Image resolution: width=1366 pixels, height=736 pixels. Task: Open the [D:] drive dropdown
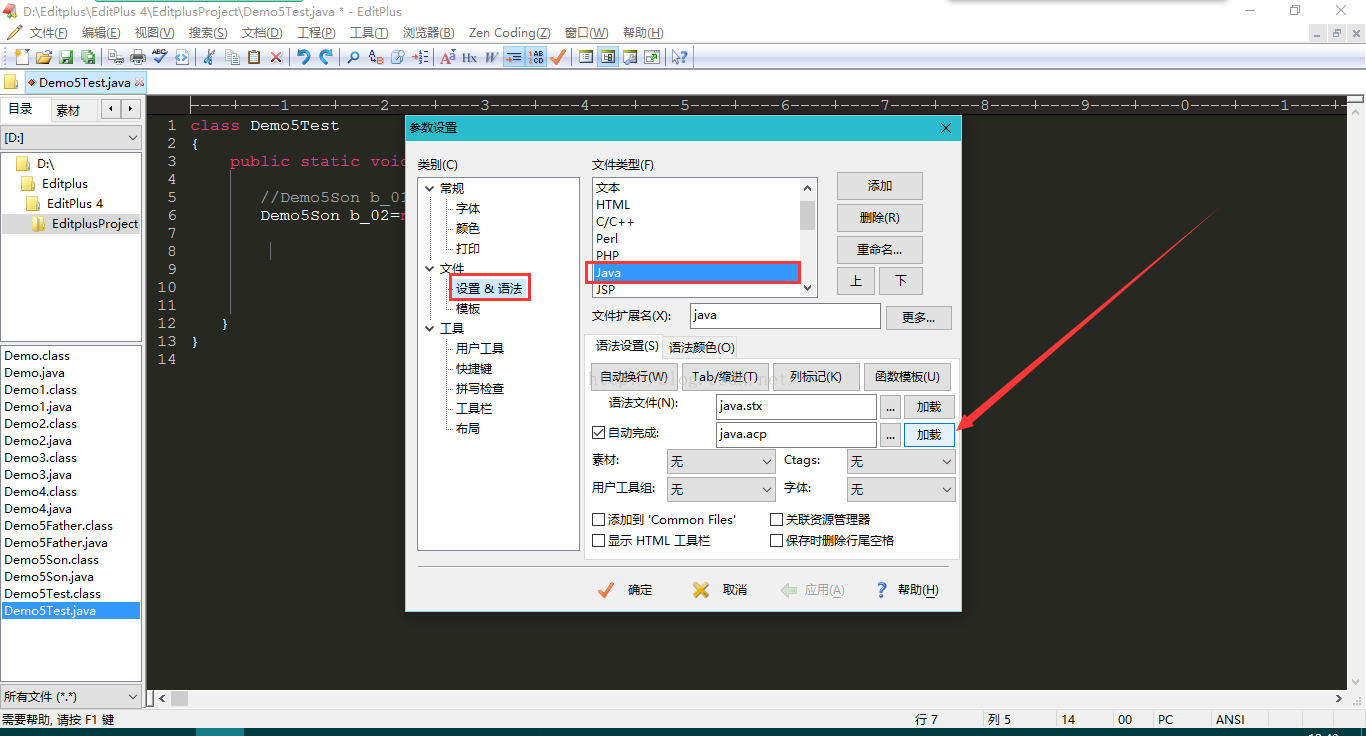(x=71, y=137)
